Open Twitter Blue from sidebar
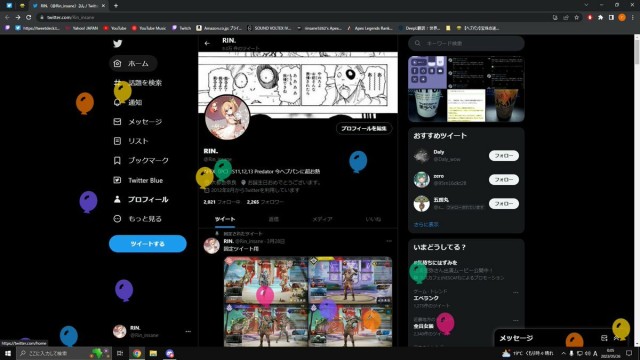 [x=138, y=180]
